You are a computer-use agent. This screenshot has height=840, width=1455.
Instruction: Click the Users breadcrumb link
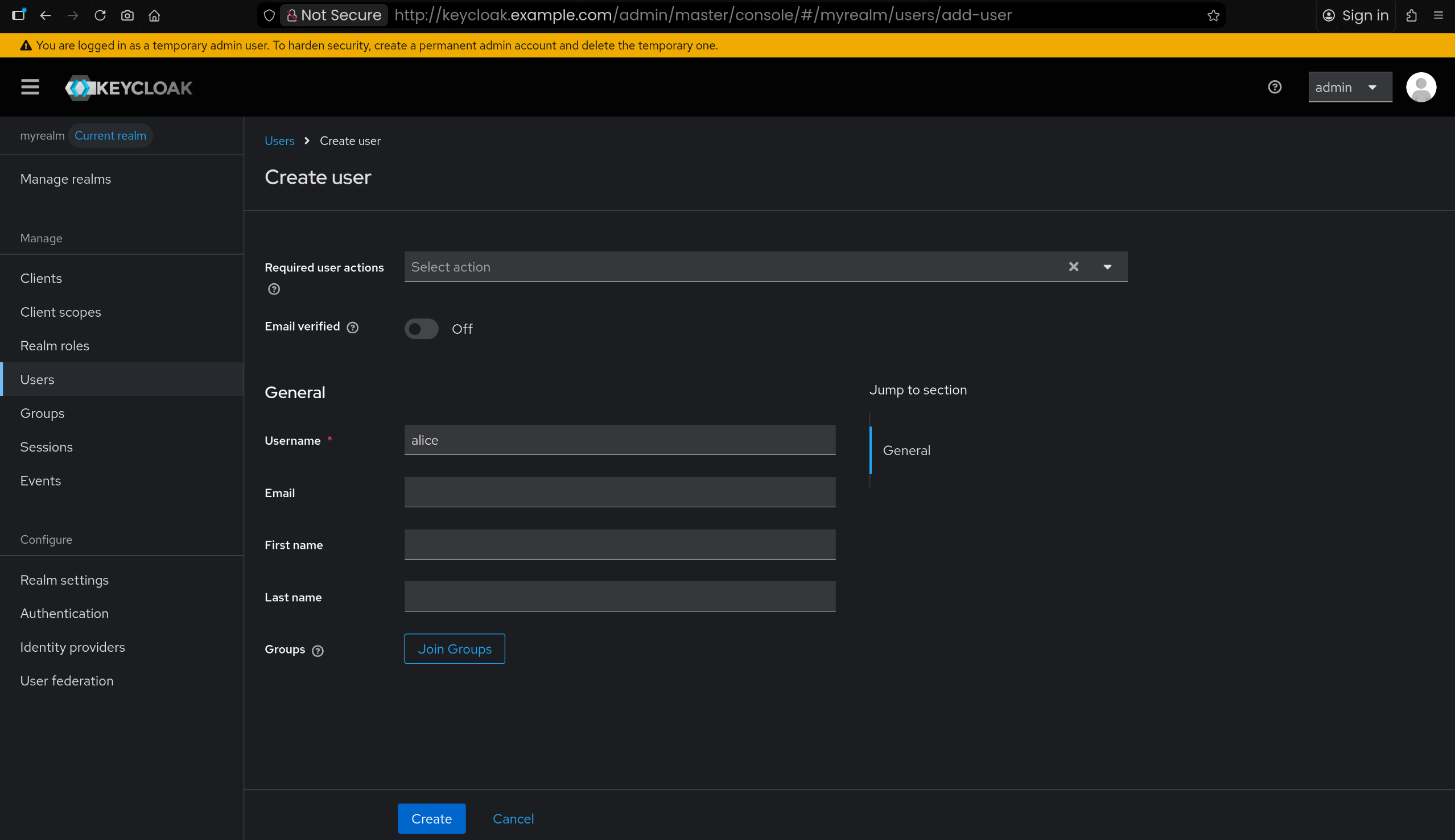pyautogui.click(x=279, y=141)
